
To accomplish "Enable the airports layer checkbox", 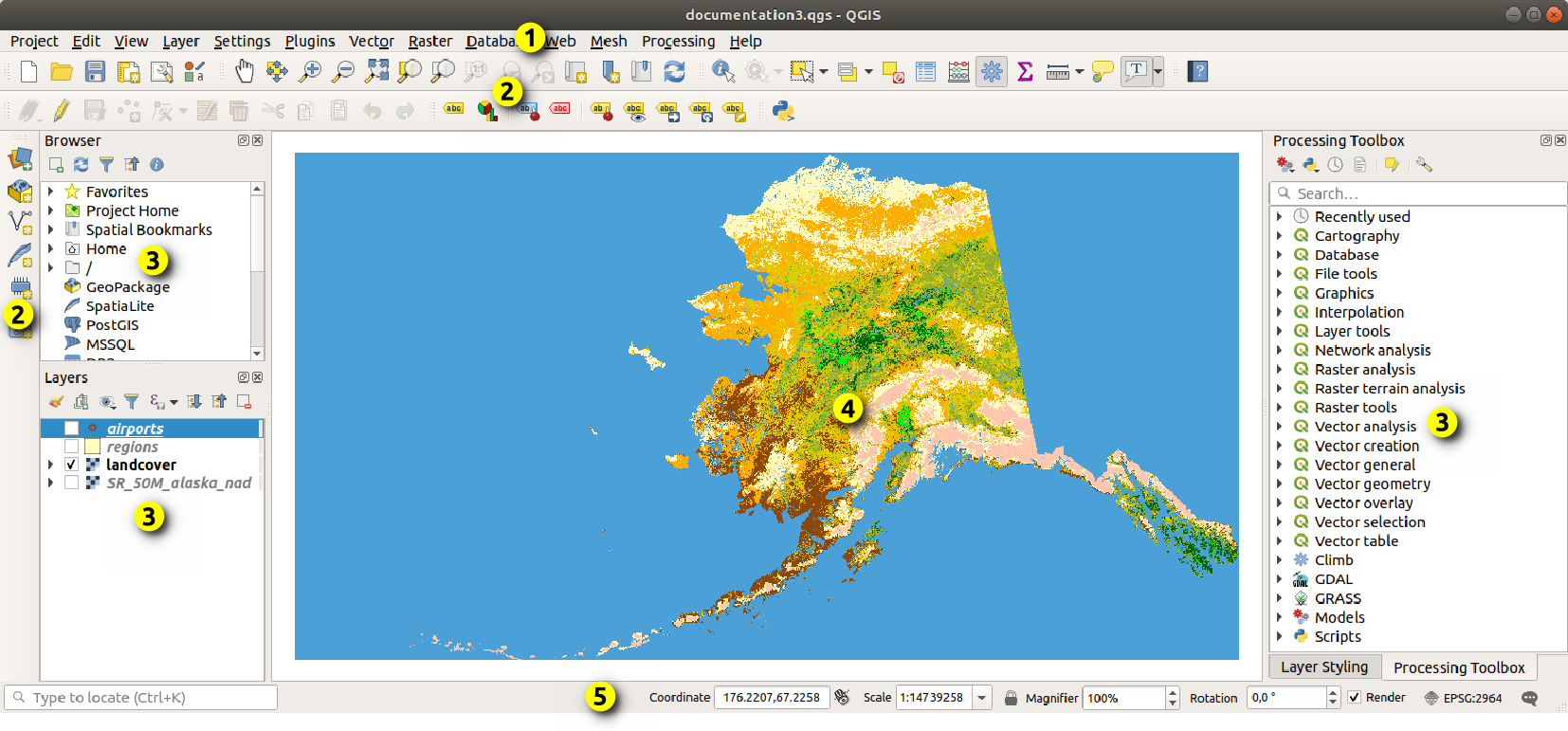I will (71, 429).
